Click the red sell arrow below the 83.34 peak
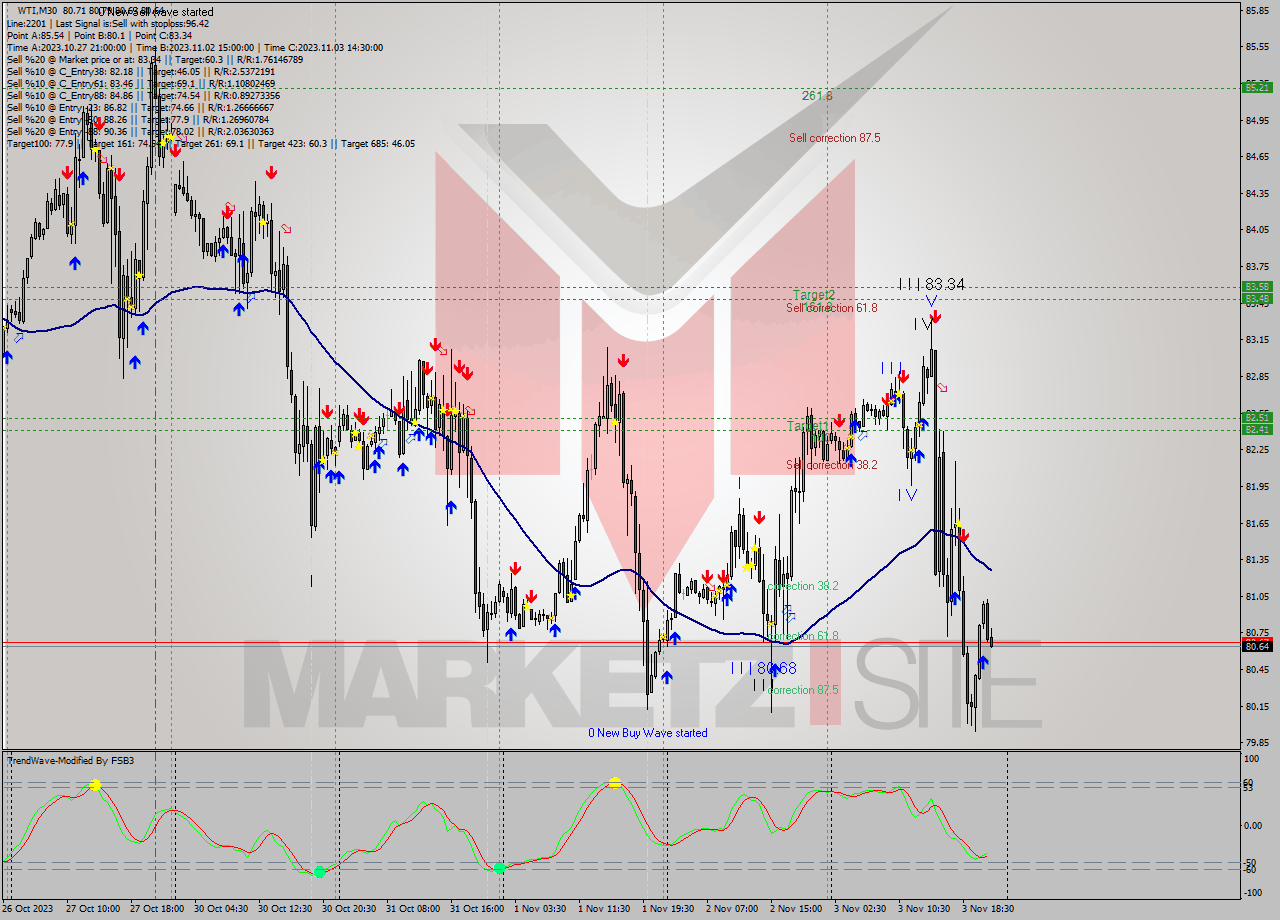1280x920 pixels. click(935, 317)
